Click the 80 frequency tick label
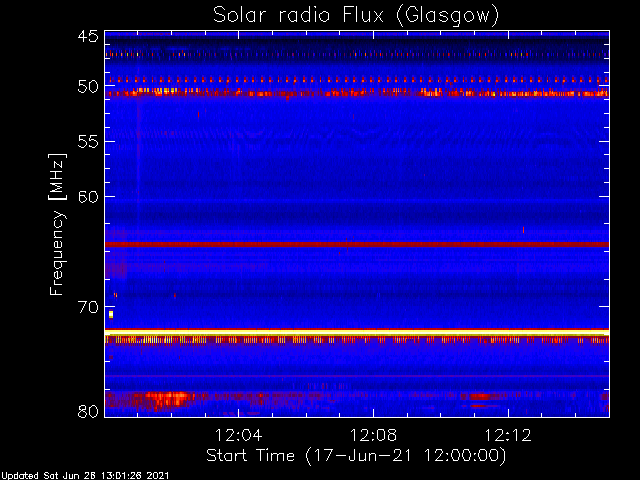Image resolution: width=640 pixels, height=480 pixels. 88,411
